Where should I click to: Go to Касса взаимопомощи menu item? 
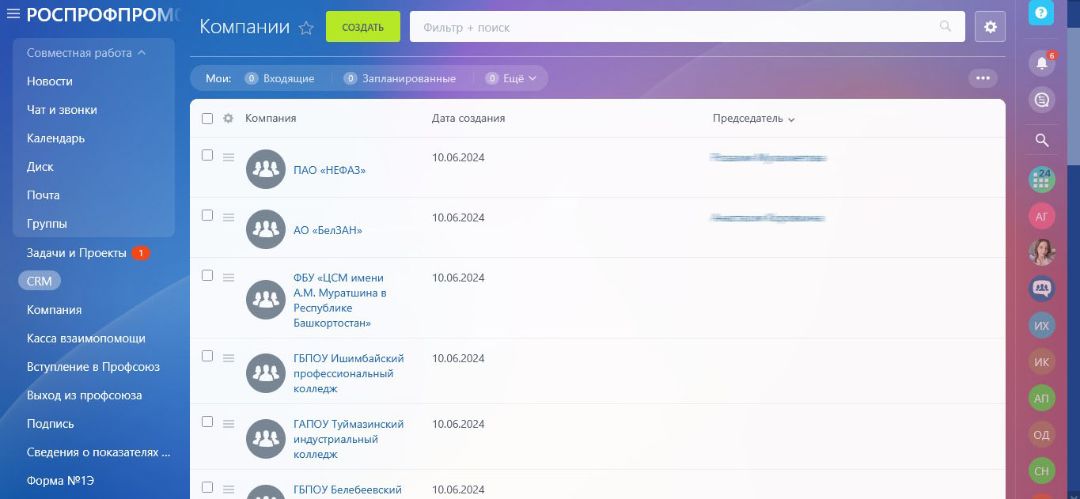point(86,338)
